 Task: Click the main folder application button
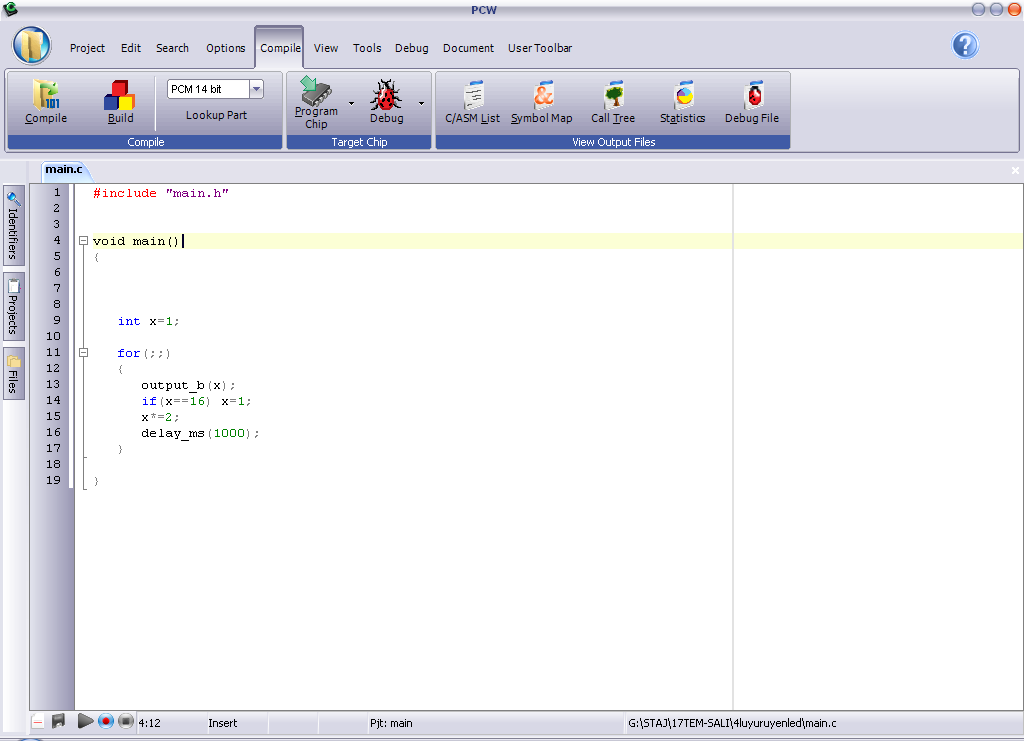coord(31,46)
